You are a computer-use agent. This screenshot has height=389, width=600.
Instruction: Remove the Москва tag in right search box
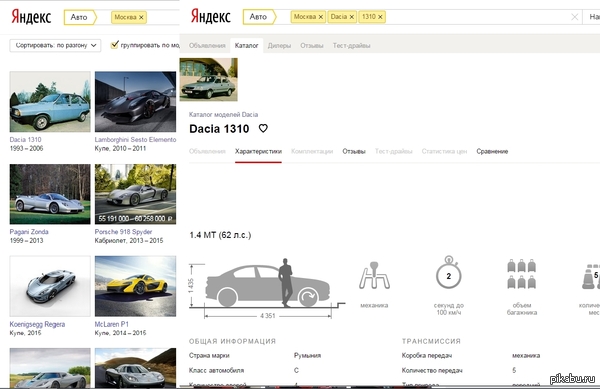pos(321,17)
